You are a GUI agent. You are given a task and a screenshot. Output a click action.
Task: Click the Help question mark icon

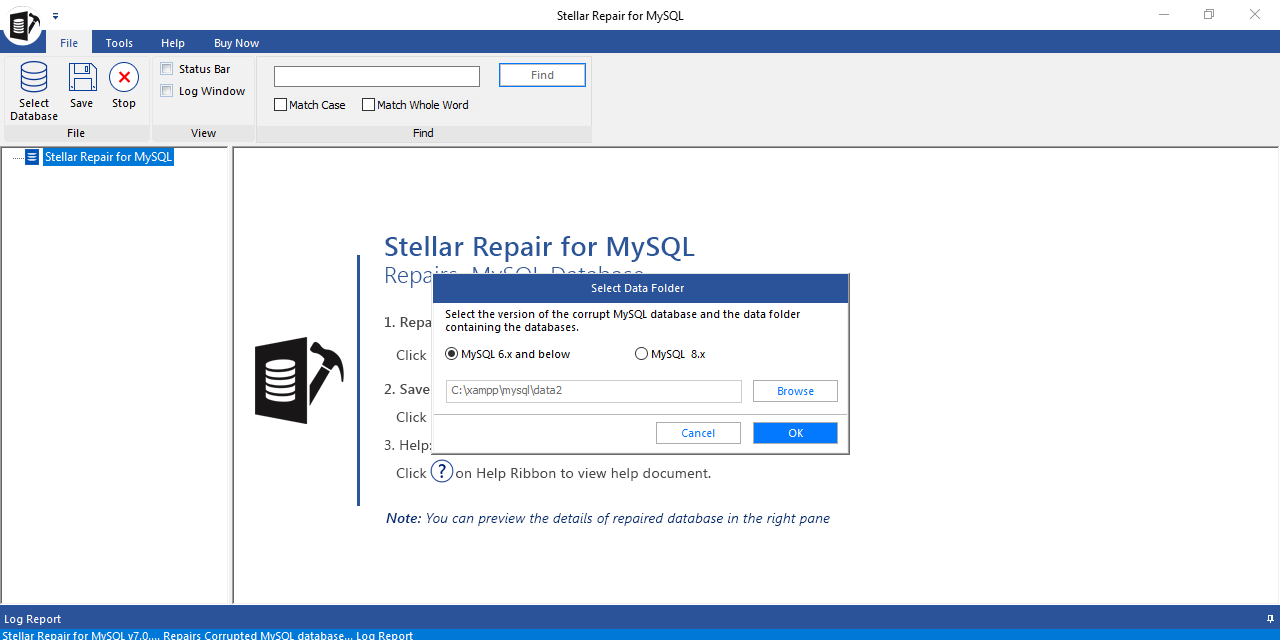442,472
